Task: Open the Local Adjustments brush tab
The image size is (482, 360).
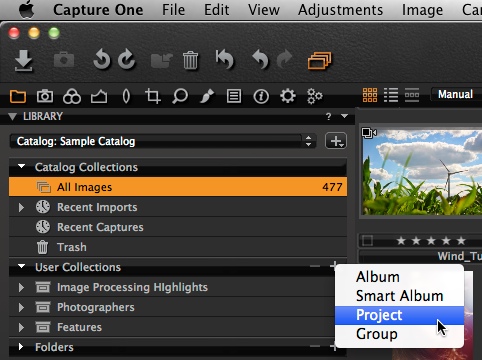Action: (x=207, y=96)
